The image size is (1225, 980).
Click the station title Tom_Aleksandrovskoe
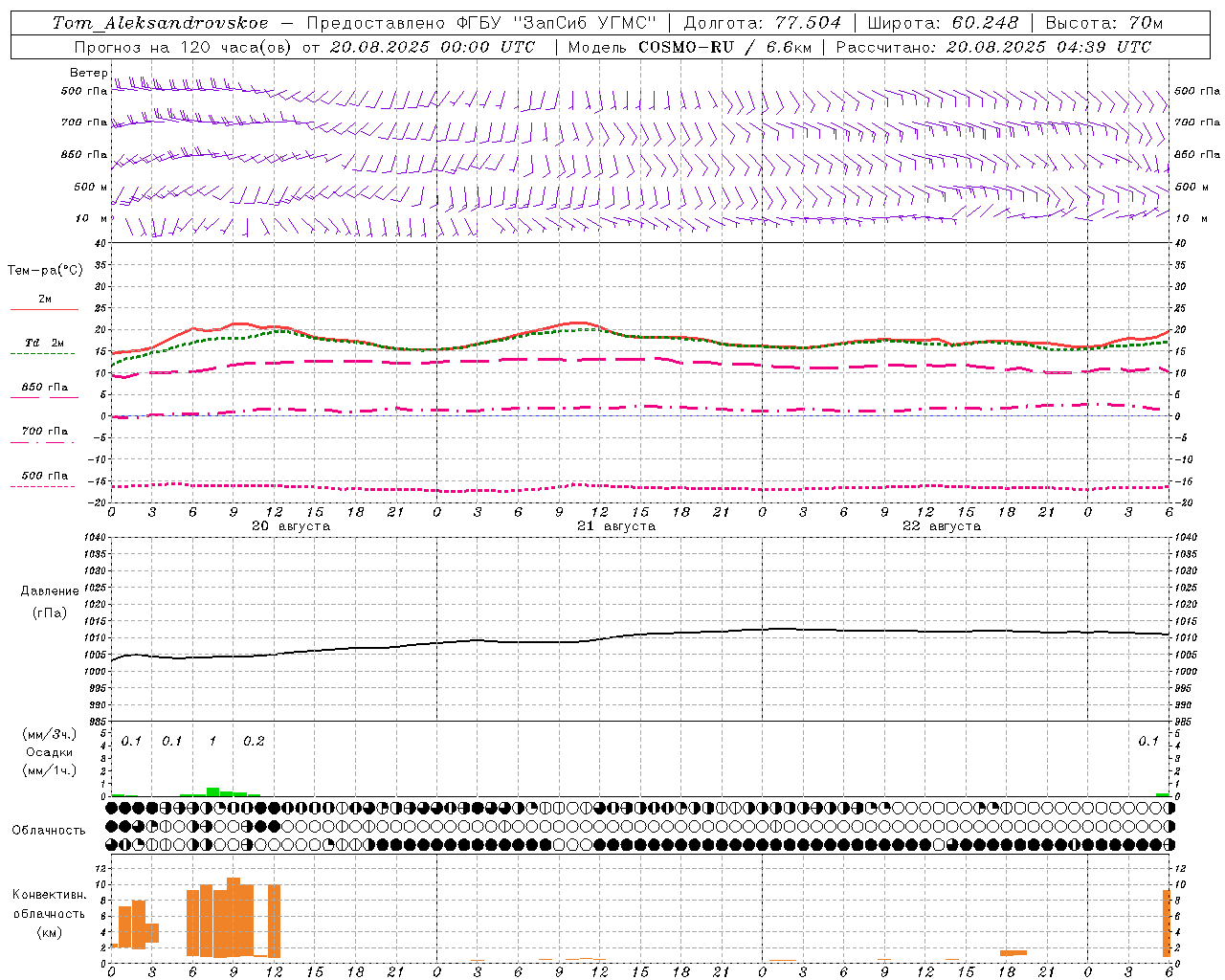[160, 23]
